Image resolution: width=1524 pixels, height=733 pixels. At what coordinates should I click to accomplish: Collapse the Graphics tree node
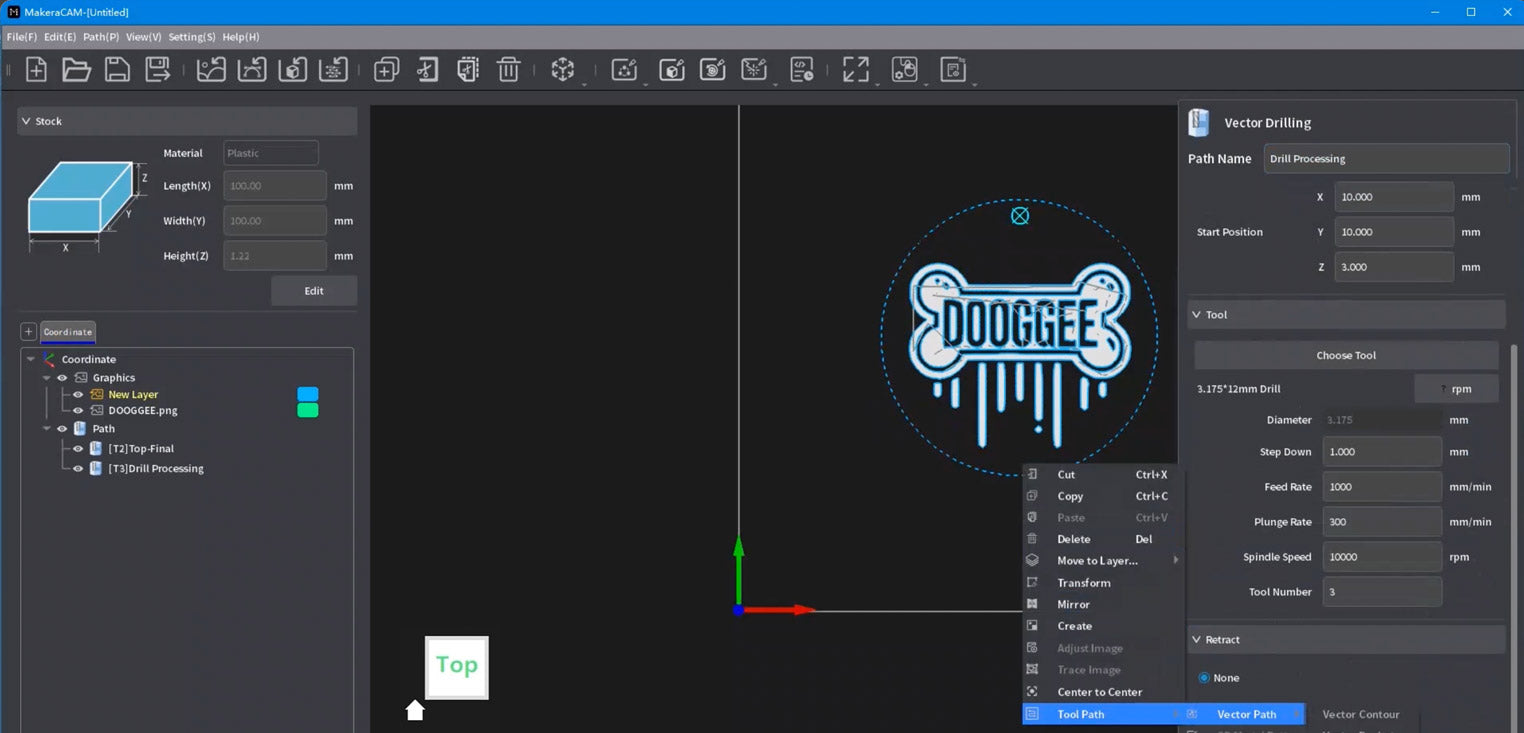47,378
